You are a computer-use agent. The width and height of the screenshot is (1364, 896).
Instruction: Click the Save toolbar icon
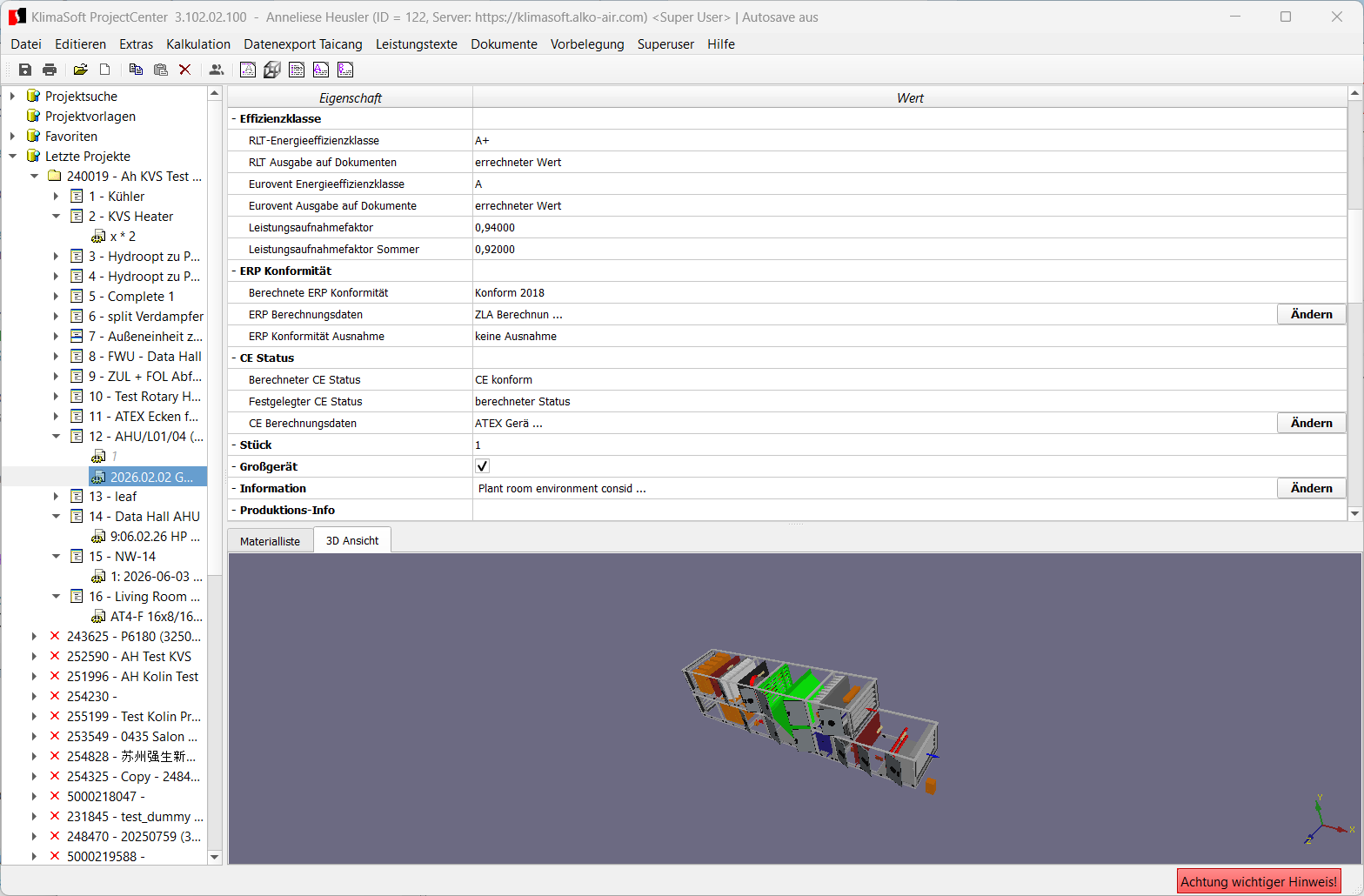click(x=25, y=70)
